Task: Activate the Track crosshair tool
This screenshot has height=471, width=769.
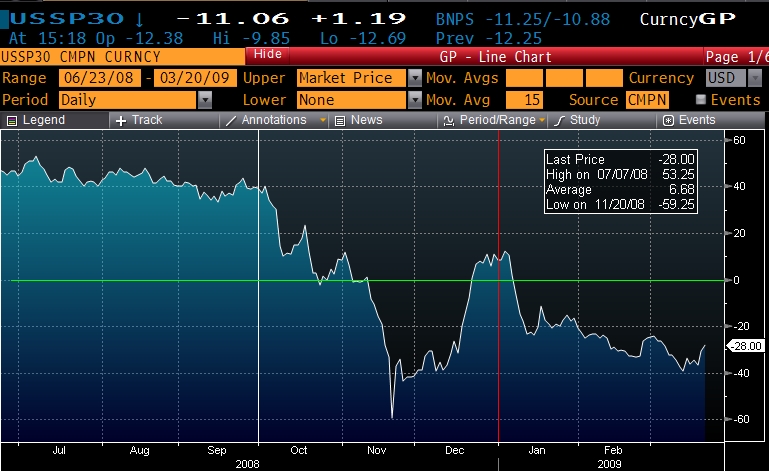Action: (x=122, y=120)
